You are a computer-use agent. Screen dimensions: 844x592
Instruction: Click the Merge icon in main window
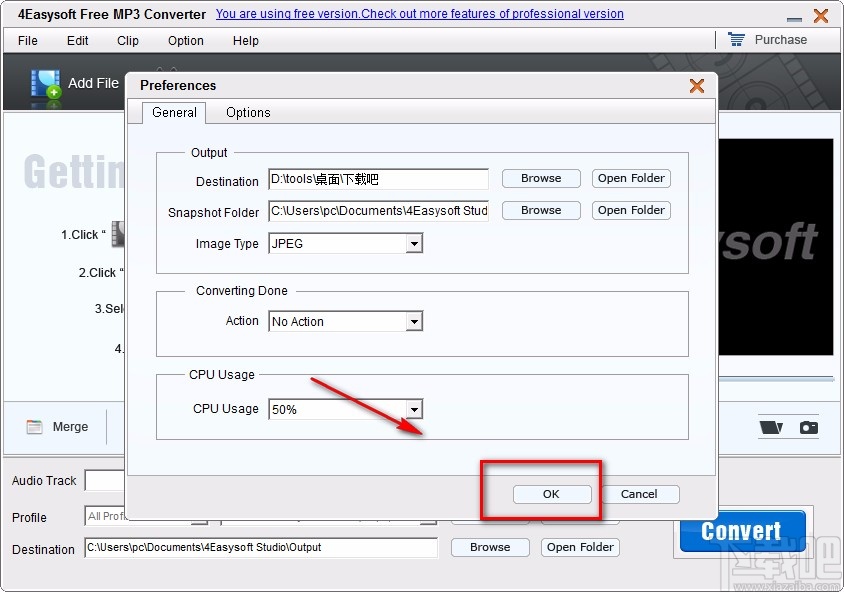point(34,427)
